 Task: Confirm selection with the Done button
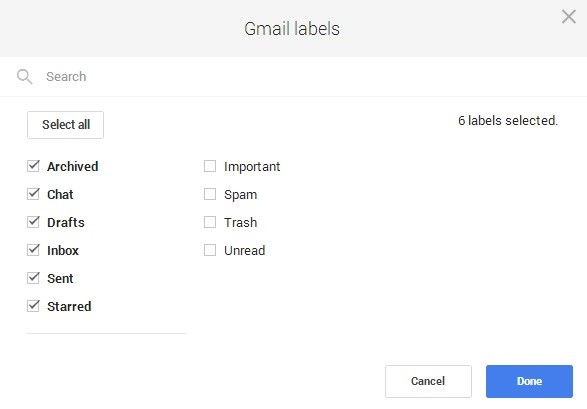coord(529,381)
